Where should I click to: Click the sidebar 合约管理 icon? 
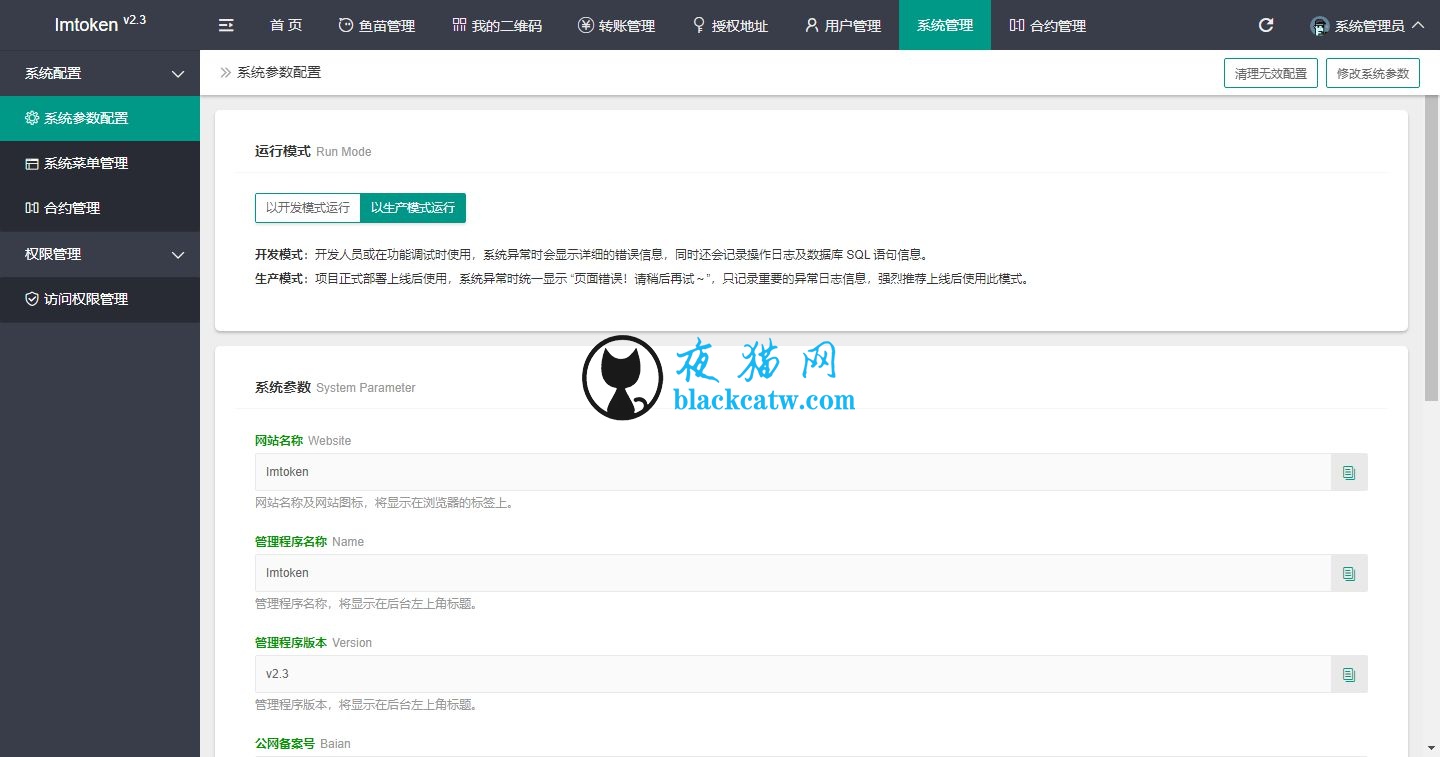point(32,208)
